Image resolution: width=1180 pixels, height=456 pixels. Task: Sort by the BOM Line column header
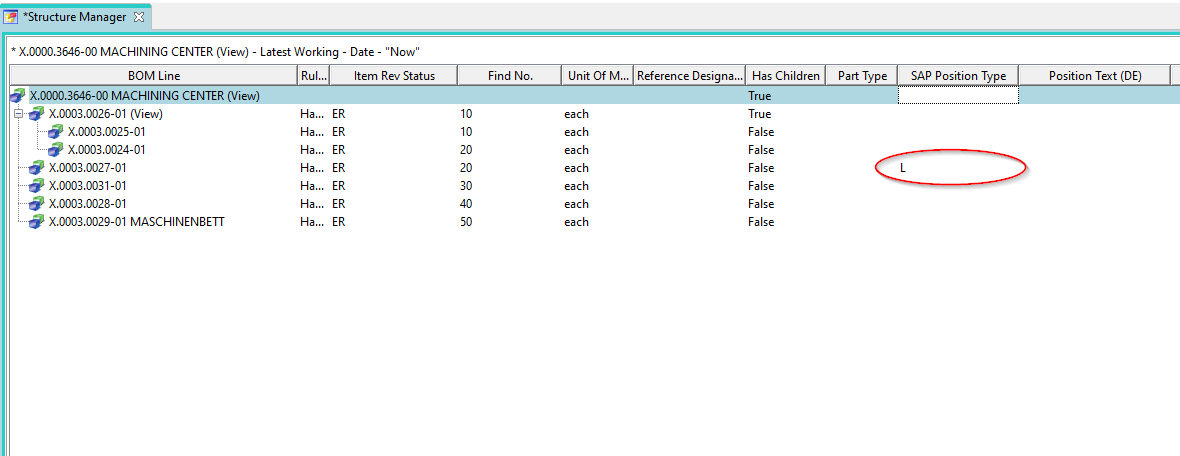pyautogui.click(x=153, y=76)
